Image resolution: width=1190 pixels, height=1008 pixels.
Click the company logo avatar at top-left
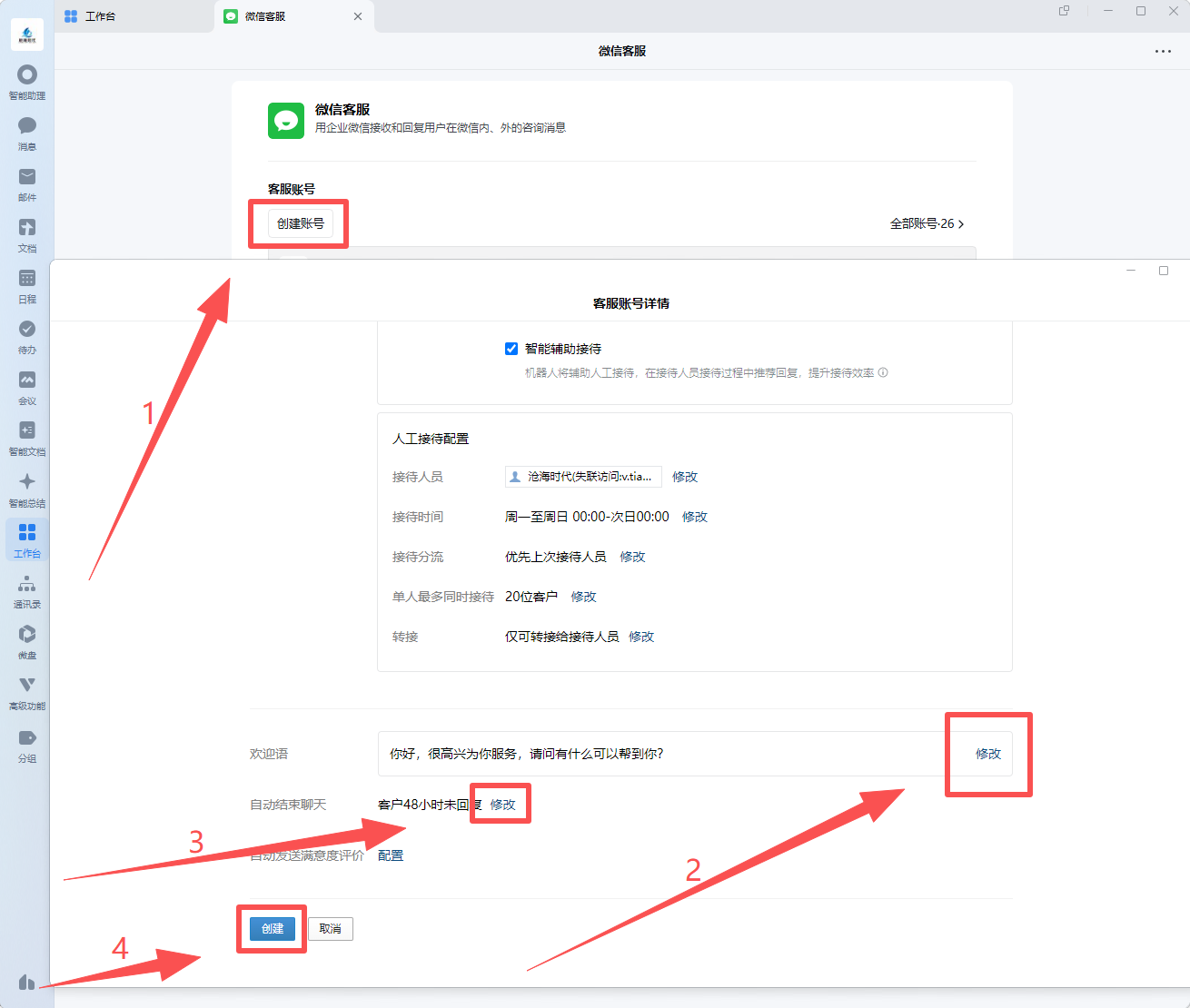coord(27,35)
